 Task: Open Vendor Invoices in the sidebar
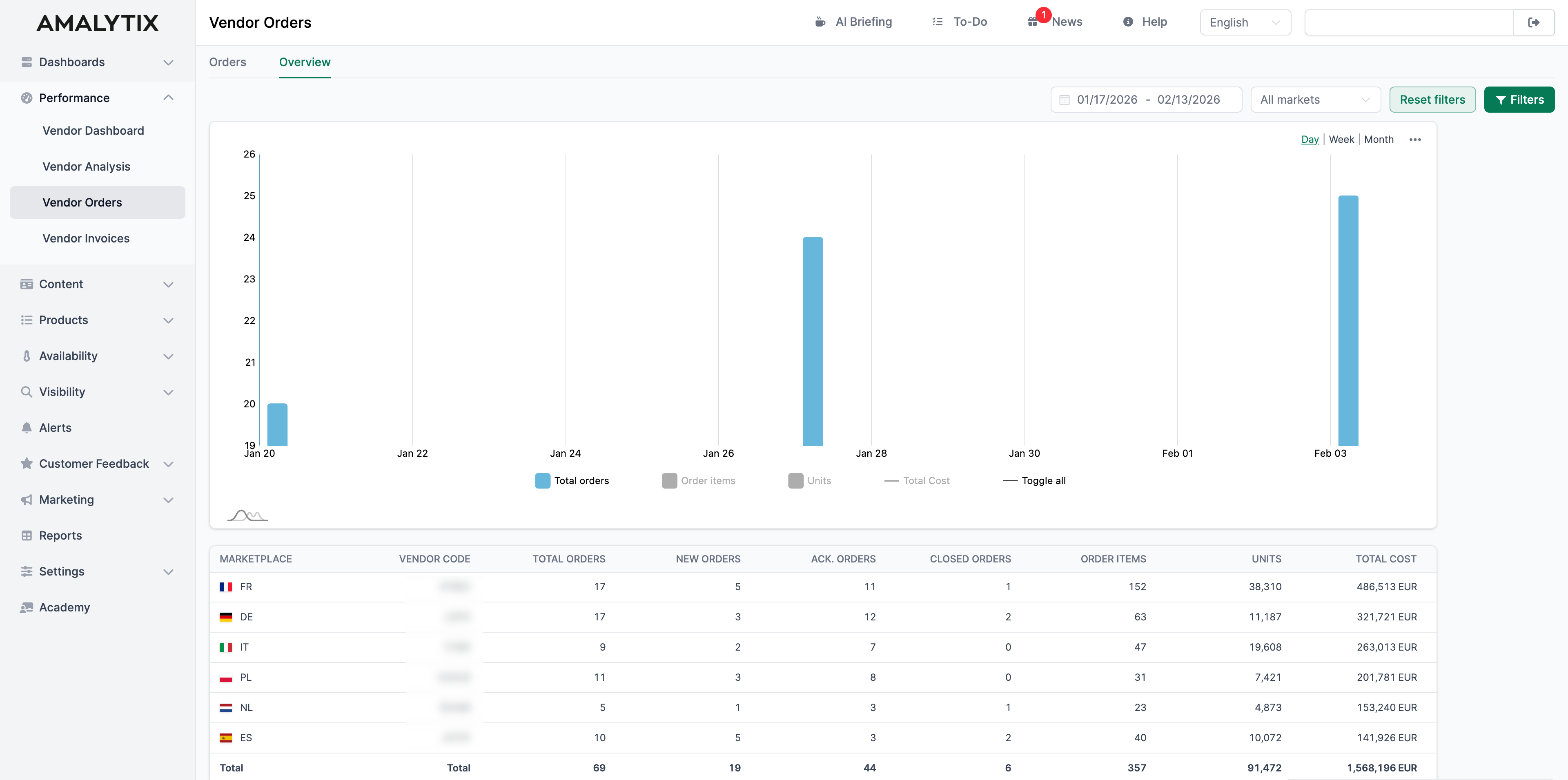[86, 238]
